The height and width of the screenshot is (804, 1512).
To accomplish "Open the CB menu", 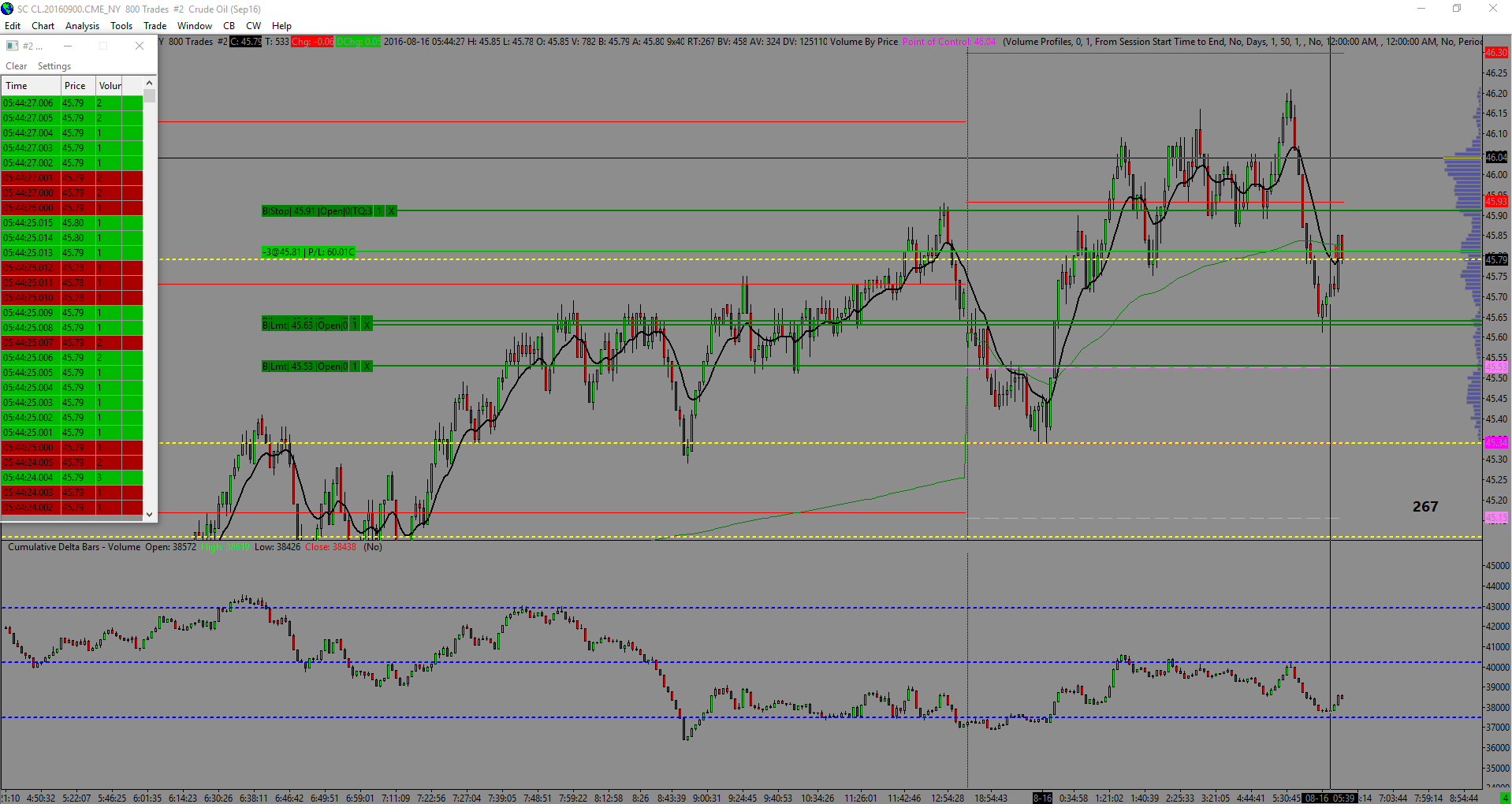I will 229,26.
